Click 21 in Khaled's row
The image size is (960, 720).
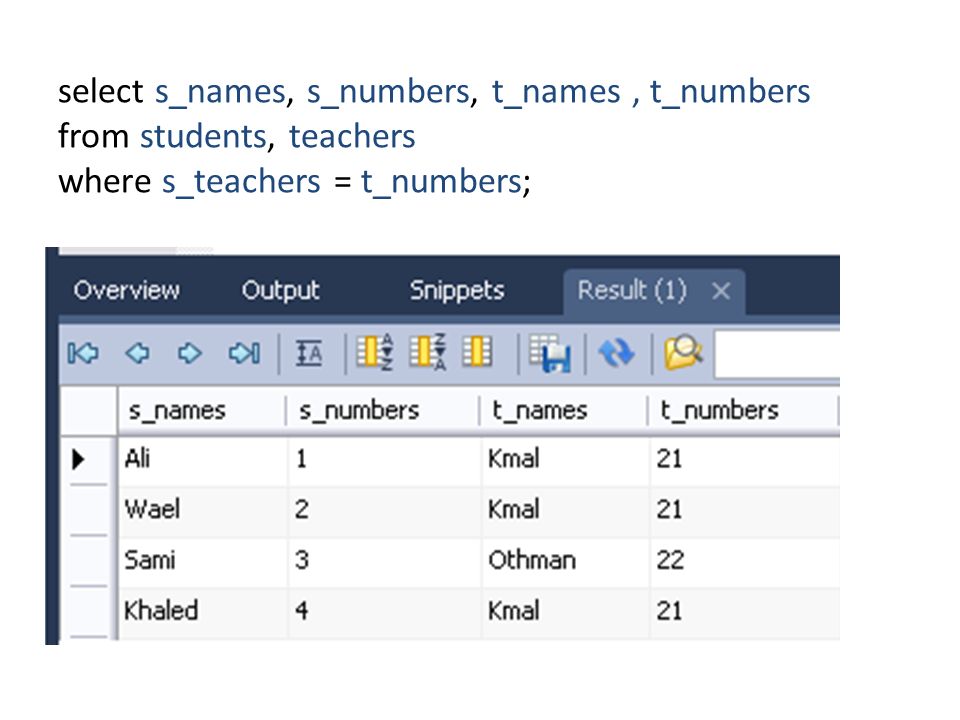745,612
